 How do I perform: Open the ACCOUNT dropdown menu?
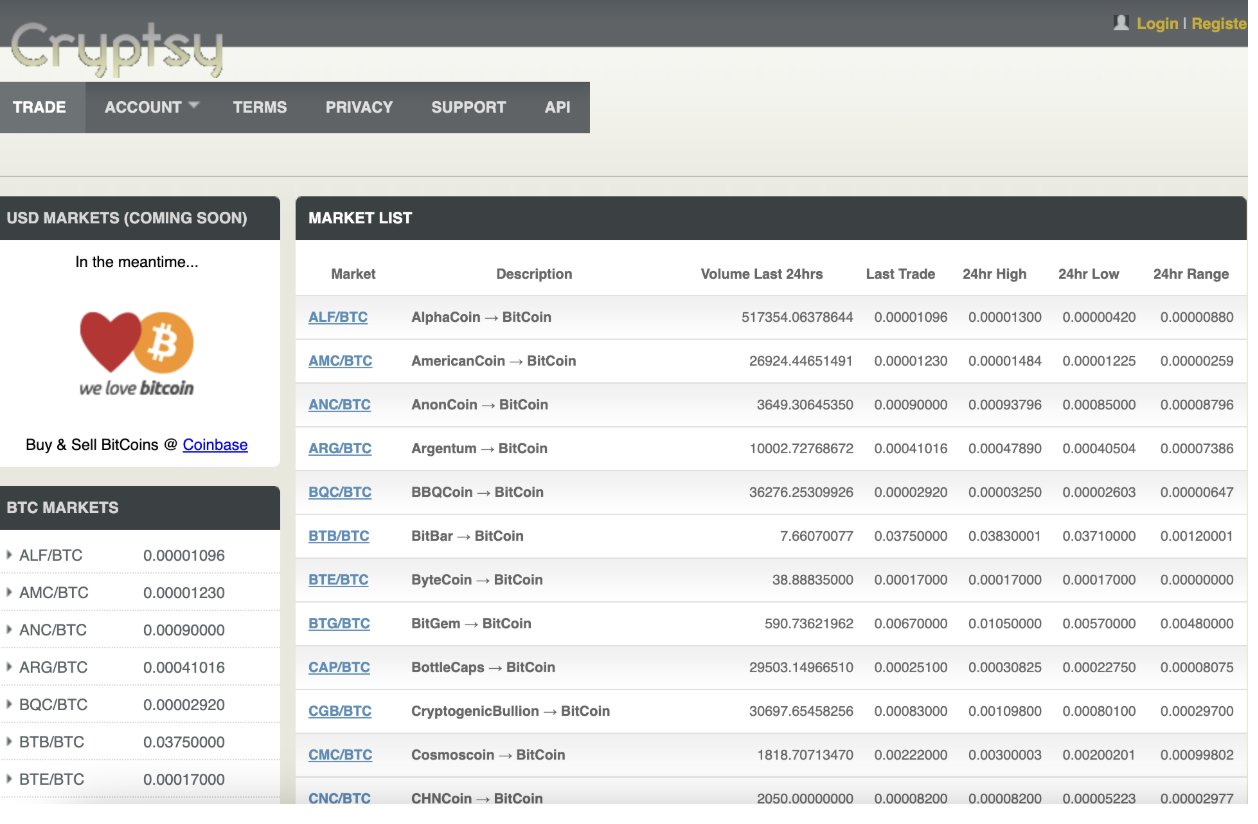click(152, 107)
